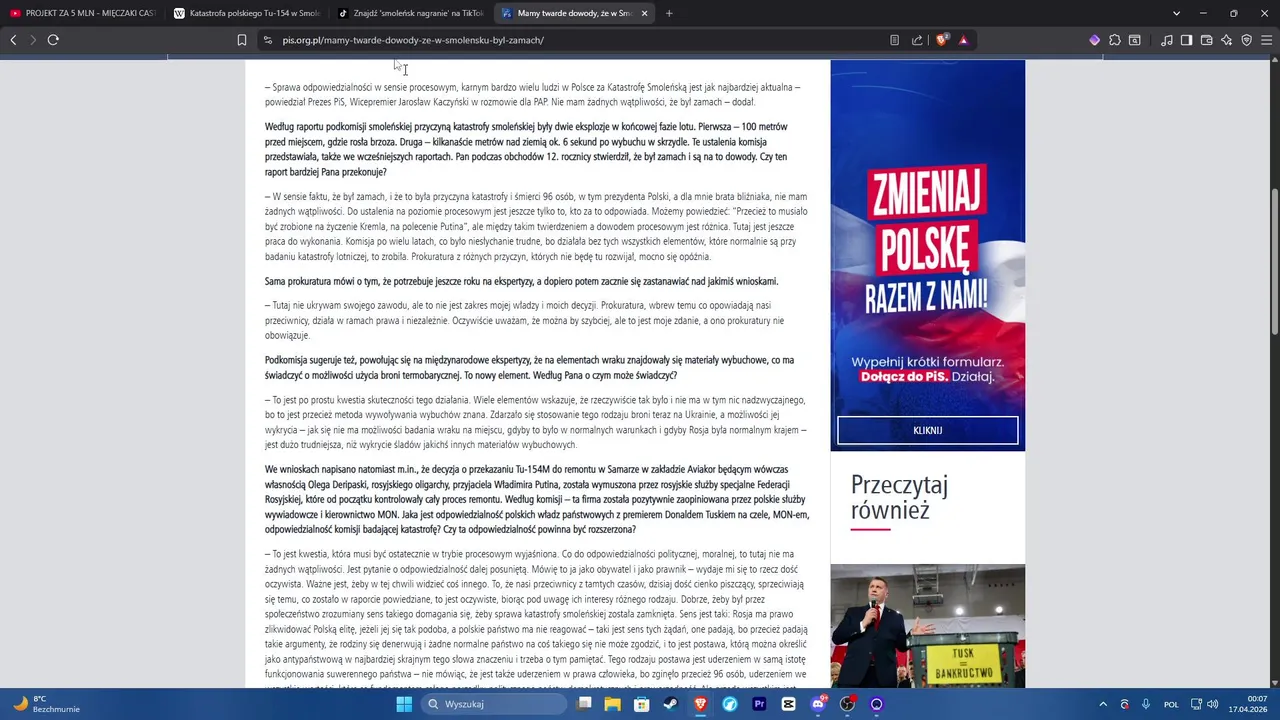This screenshot has height=720, width=1280.
Task: Open the weather widget showing 8°C
Action: click(47, 704)
